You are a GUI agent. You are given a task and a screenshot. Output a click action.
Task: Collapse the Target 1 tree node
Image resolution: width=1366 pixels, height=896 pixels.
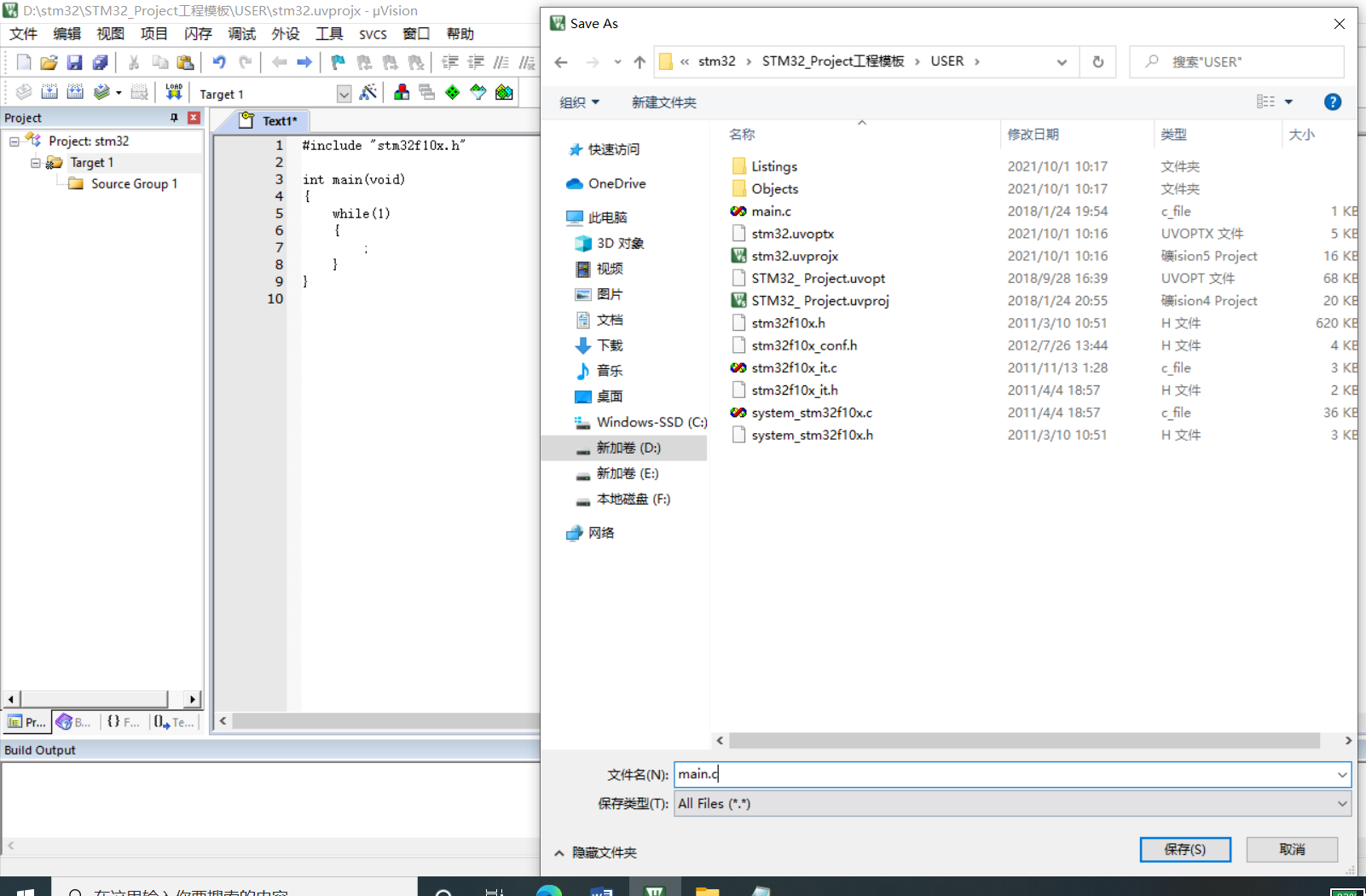[36, 163]
